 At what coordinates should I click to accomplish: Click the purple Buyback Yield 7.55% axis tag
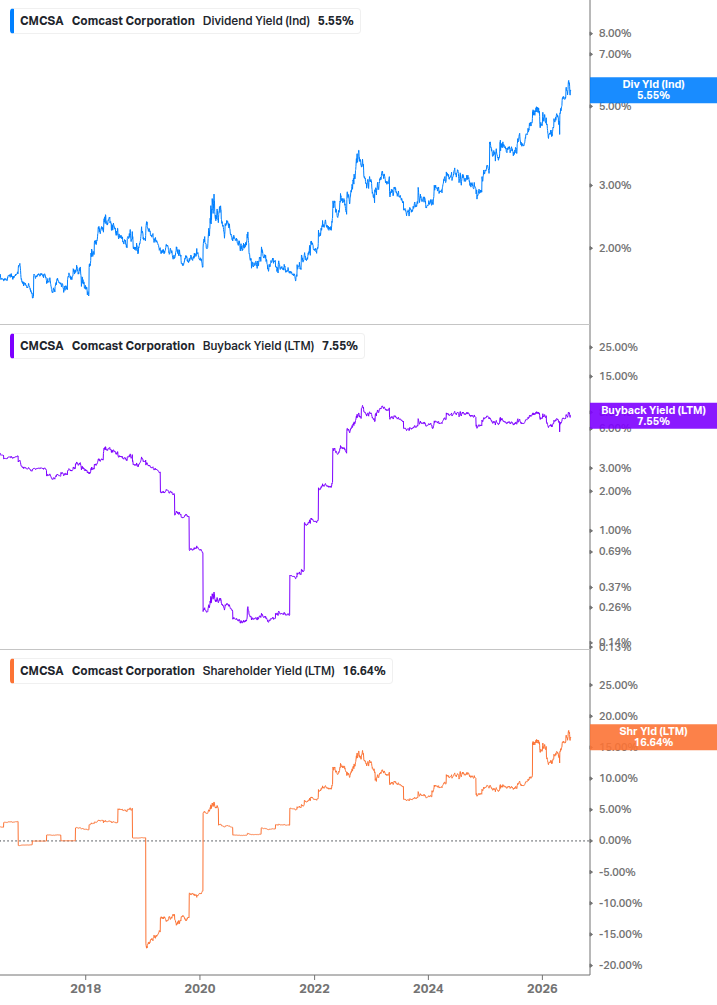coord(653,415)
